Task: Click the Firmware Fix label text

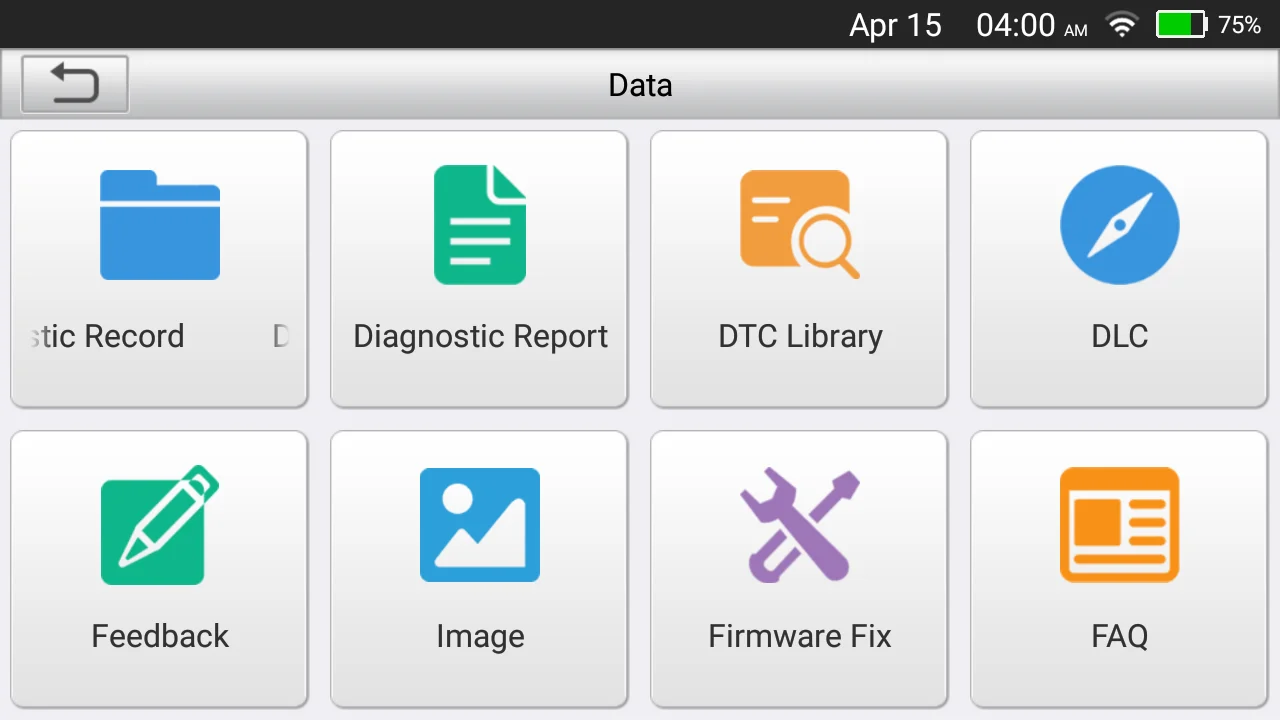Action: click(x=799, y=636)
